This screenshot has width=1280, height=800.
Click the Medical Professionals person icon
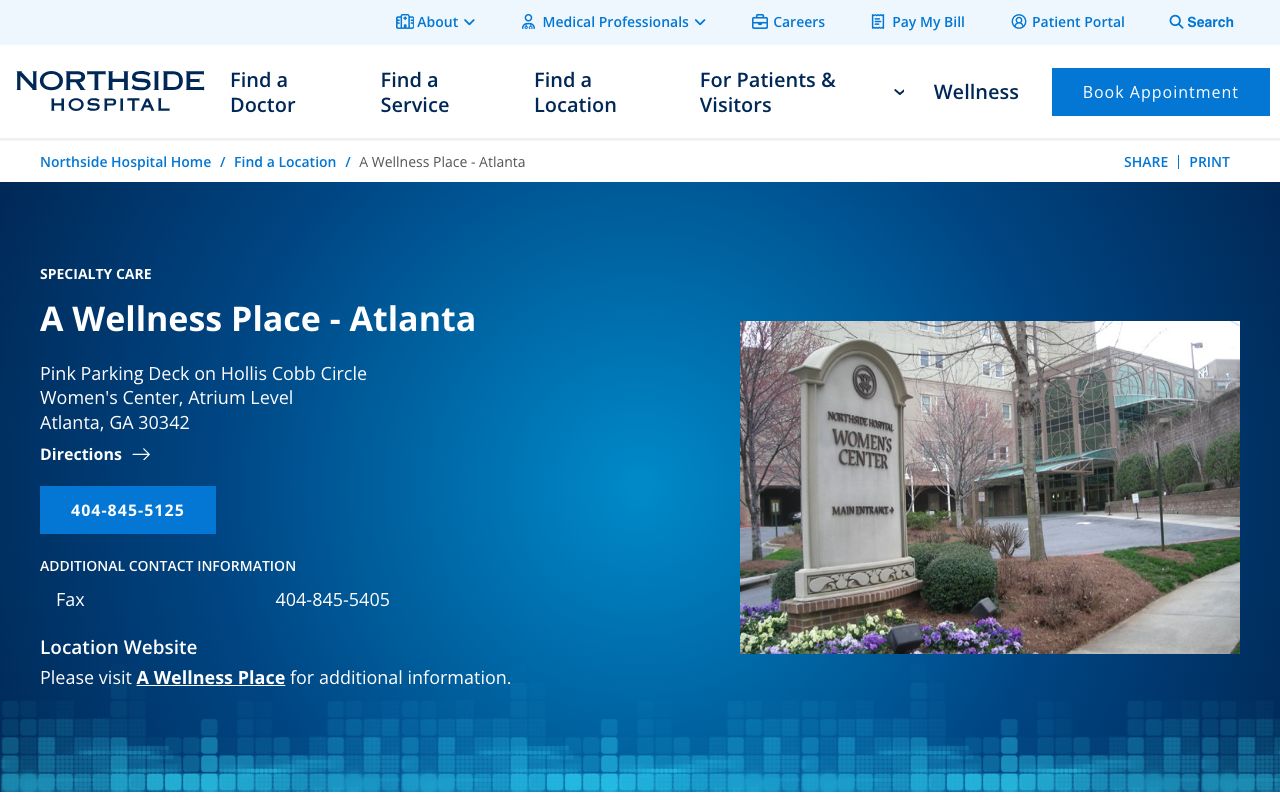(528, 21)
